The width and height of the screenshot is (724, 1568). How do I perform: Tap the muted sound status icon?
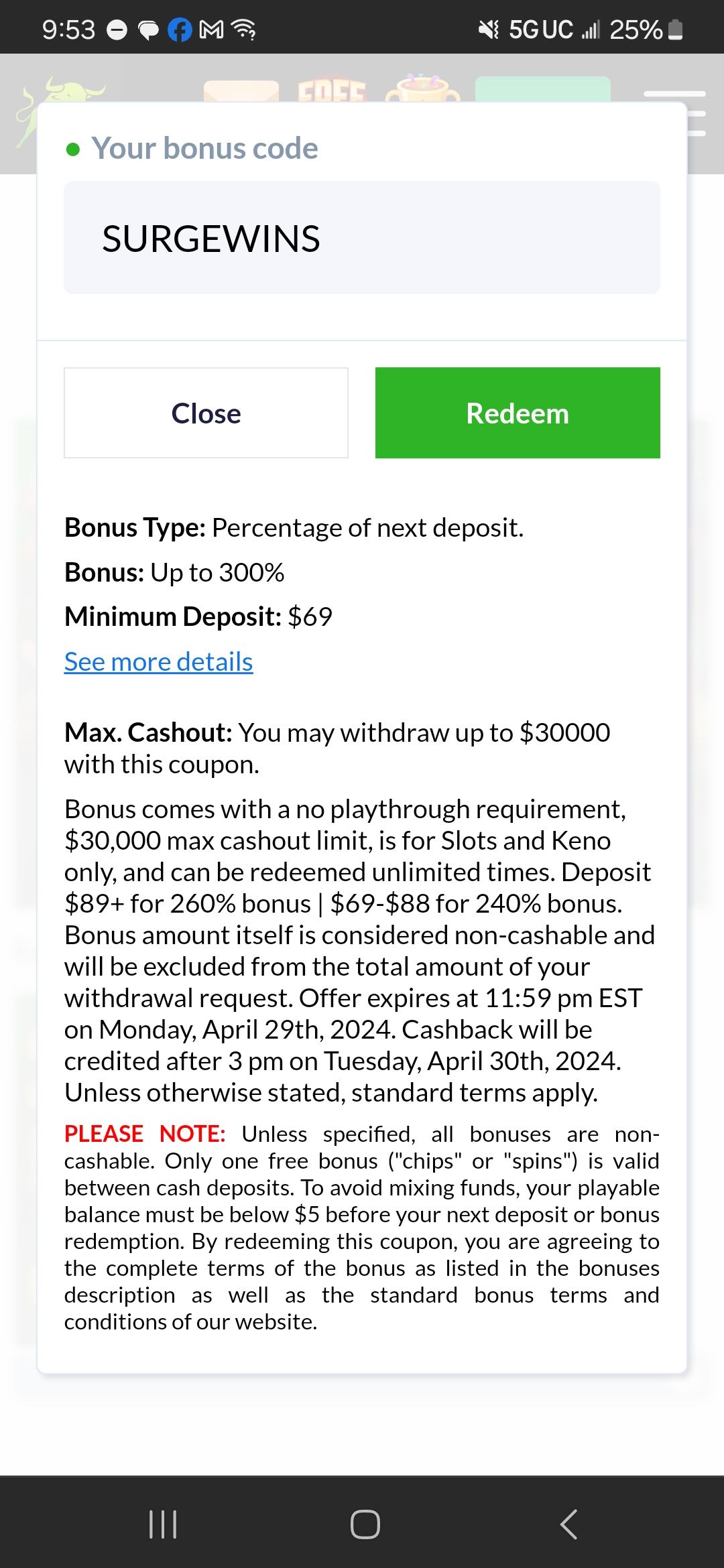[x=489, y=29]
